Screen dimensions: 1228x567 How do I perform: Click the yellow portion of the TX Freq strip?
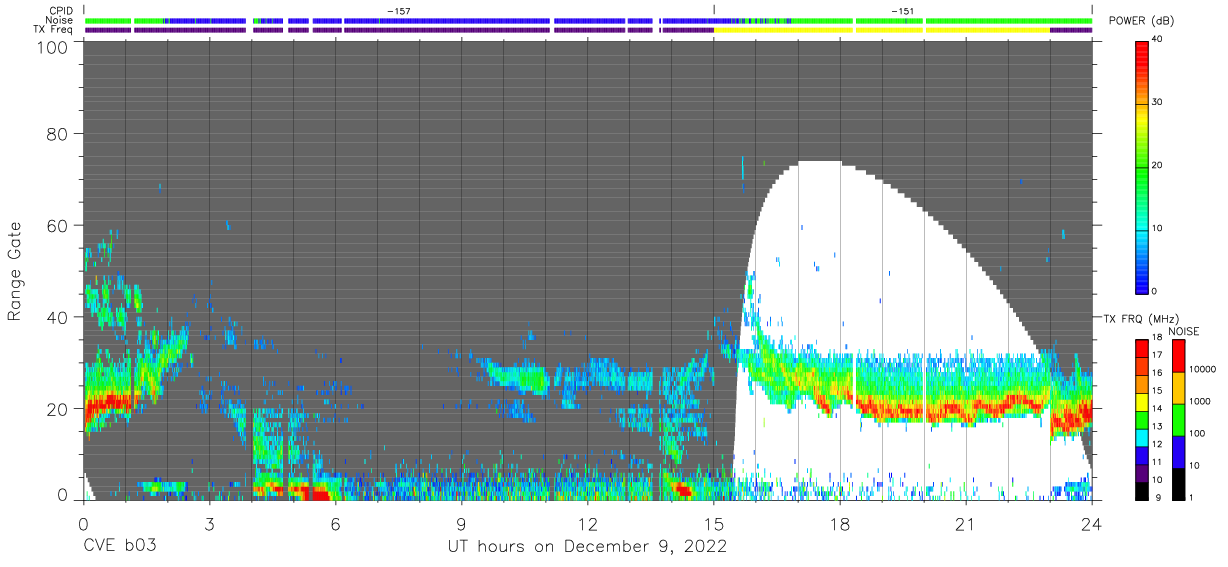[880, 30]
